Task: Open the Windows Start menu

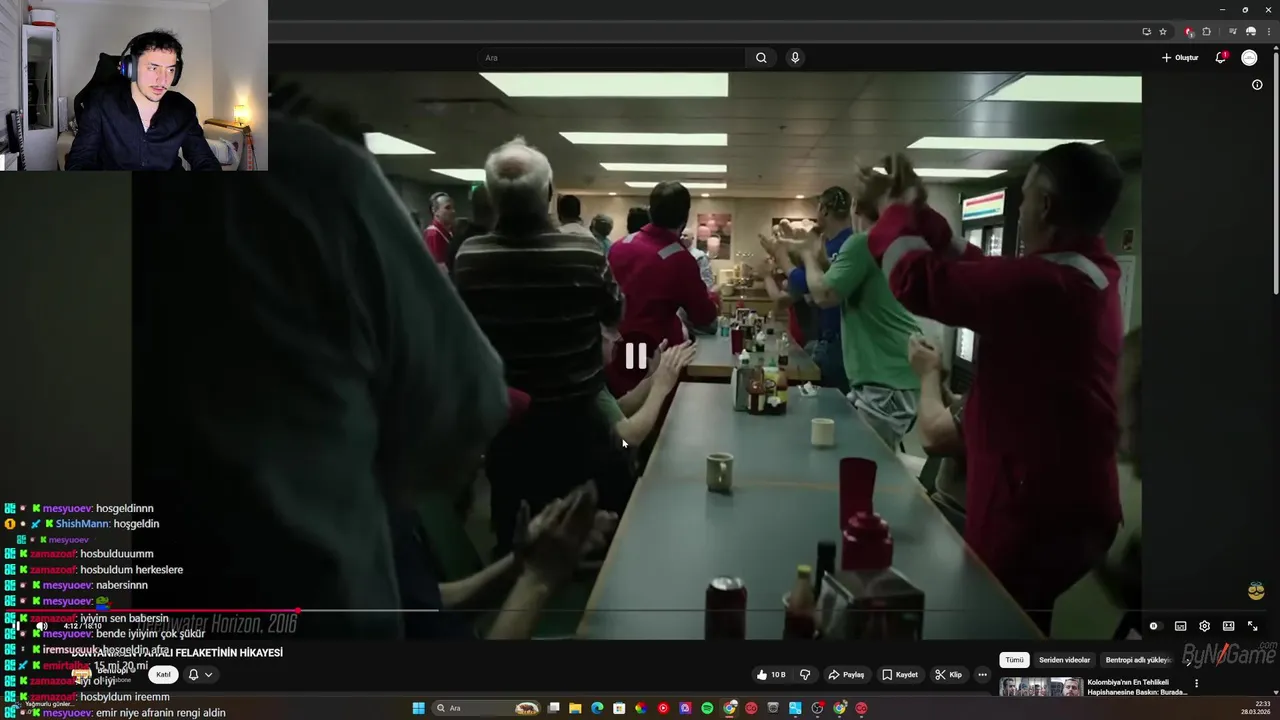Action: (x=418, y=708)
